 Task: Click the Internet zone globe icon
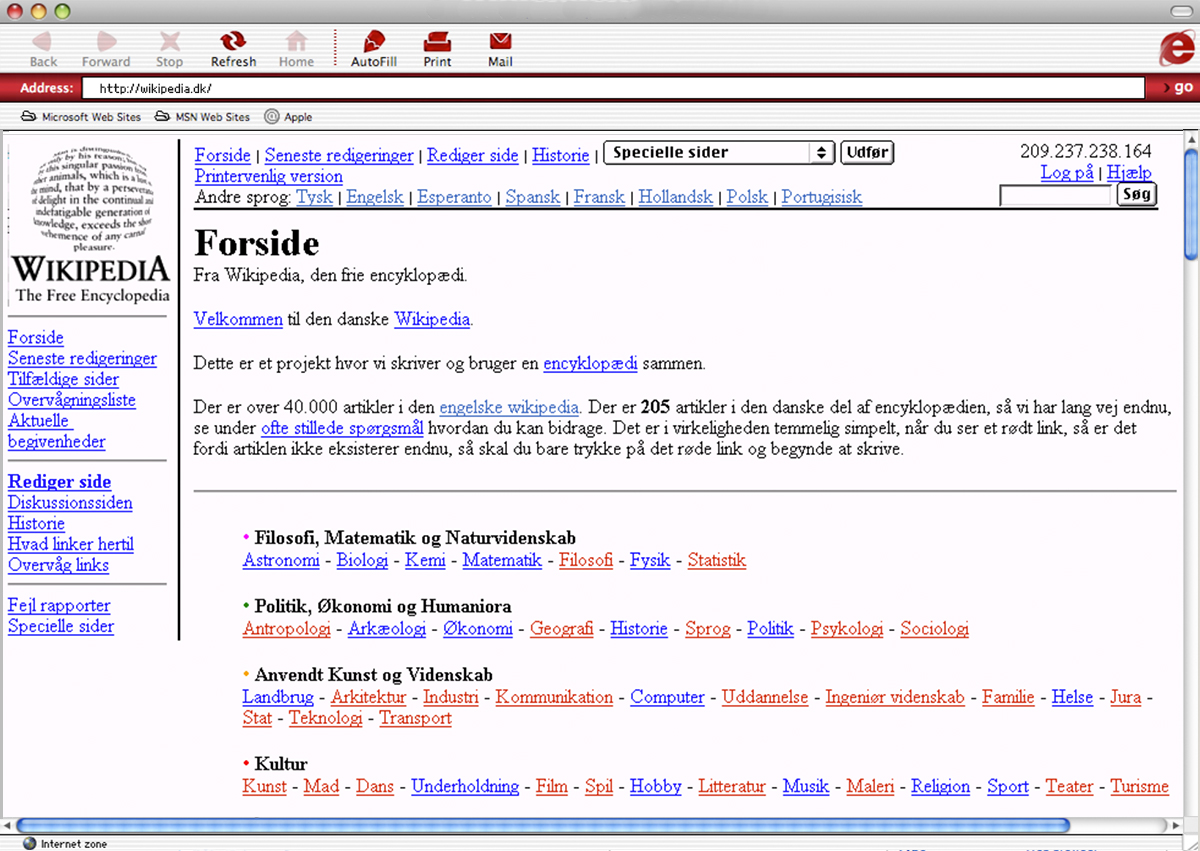[29, 843]
